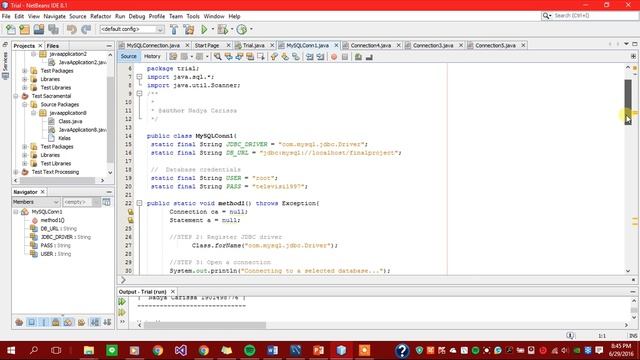Viewport: 640px width, 360px height.
Task: Switch to the History view button
Action: [x=152, y=56]
